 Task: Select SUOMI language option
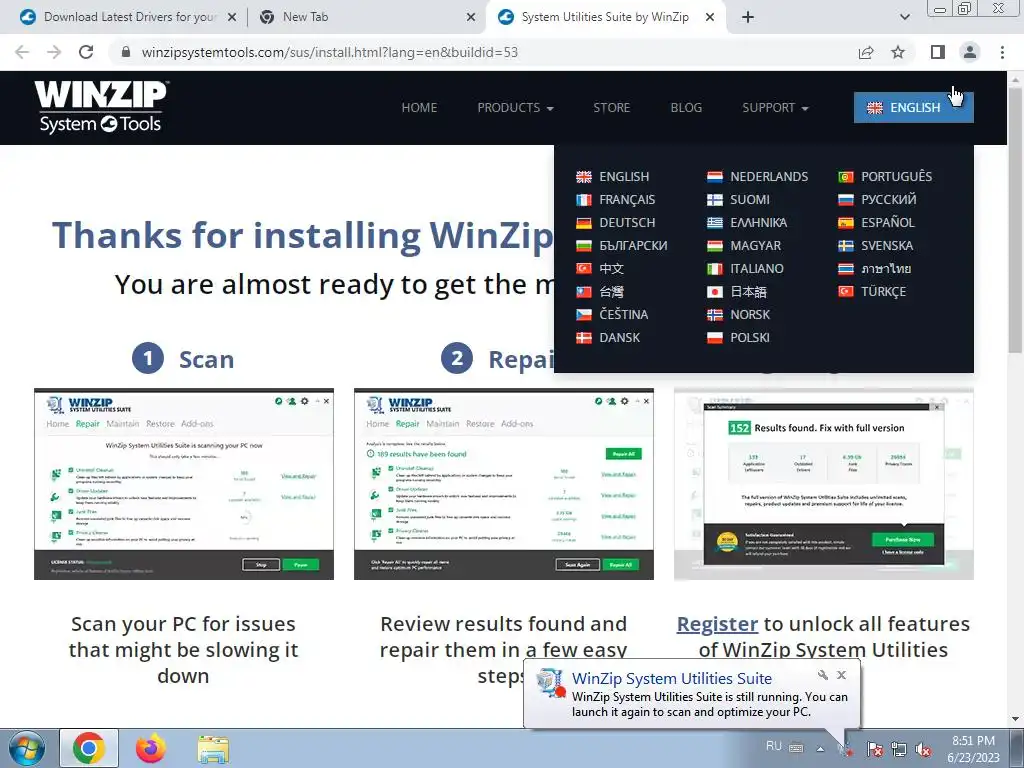point(739,199)
